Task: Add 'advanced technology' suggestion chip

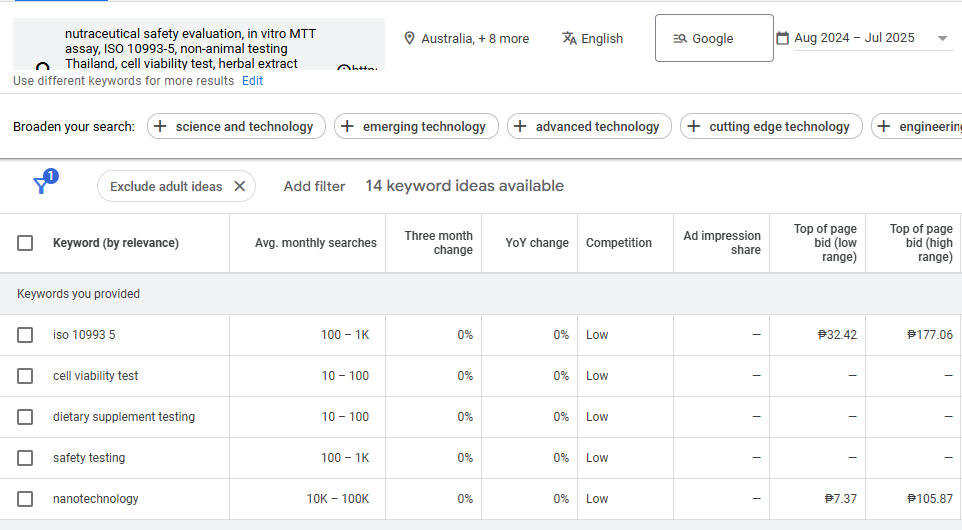Action: click(x=588, y=126)
